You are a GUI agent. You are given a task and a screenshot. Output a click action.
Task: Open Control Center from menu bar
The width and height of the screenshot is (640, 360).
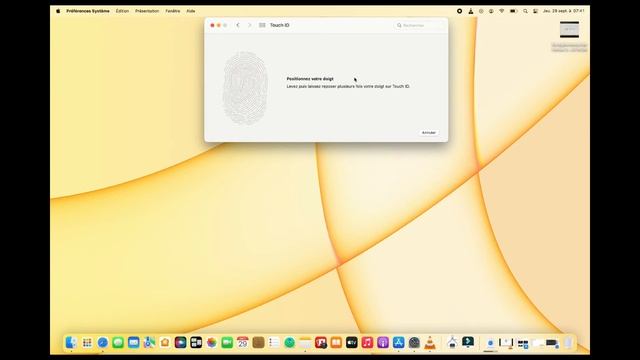coord(535,11)
